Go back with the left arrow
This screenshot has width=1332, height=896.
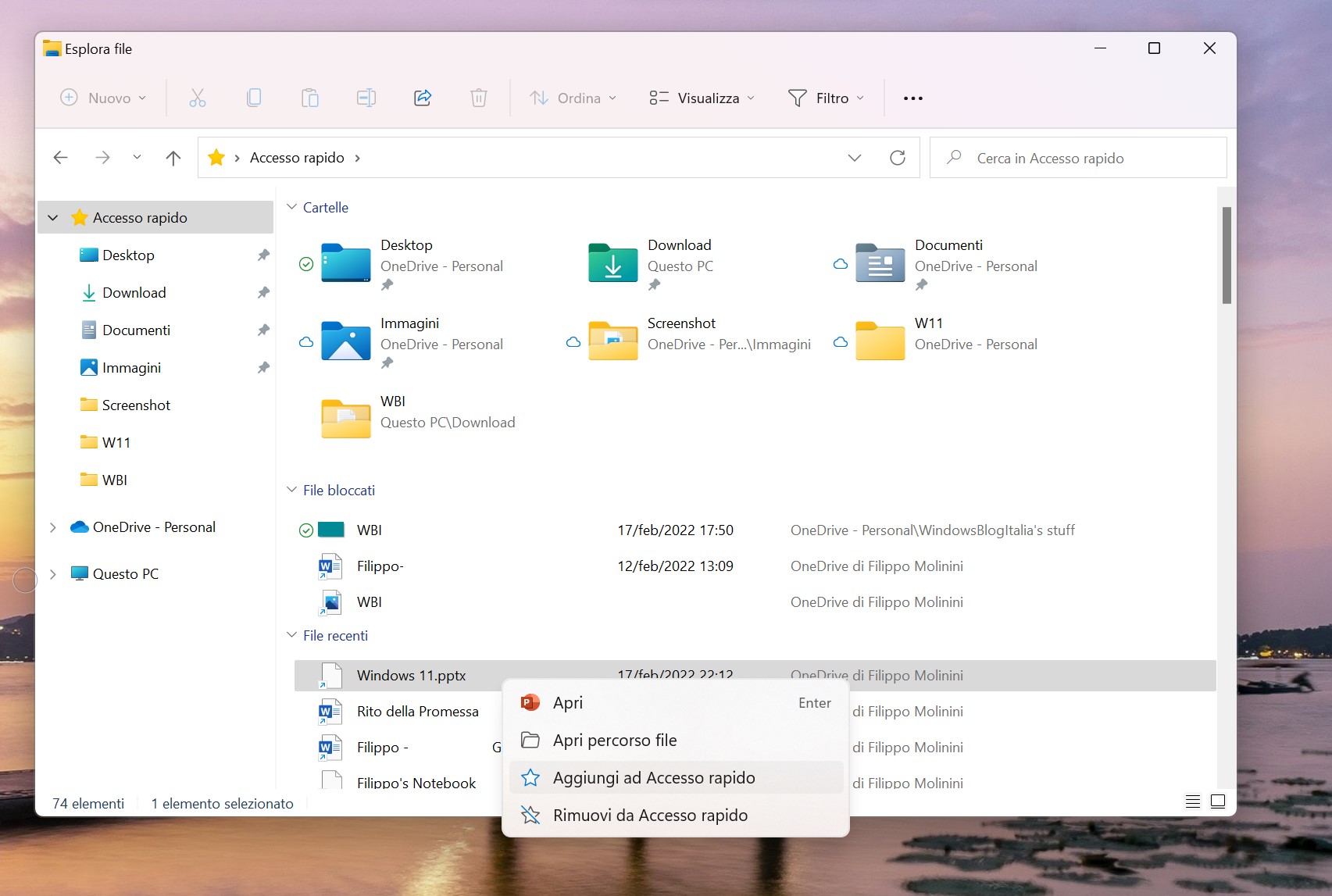pyautogui.click(x=60, y=158)
